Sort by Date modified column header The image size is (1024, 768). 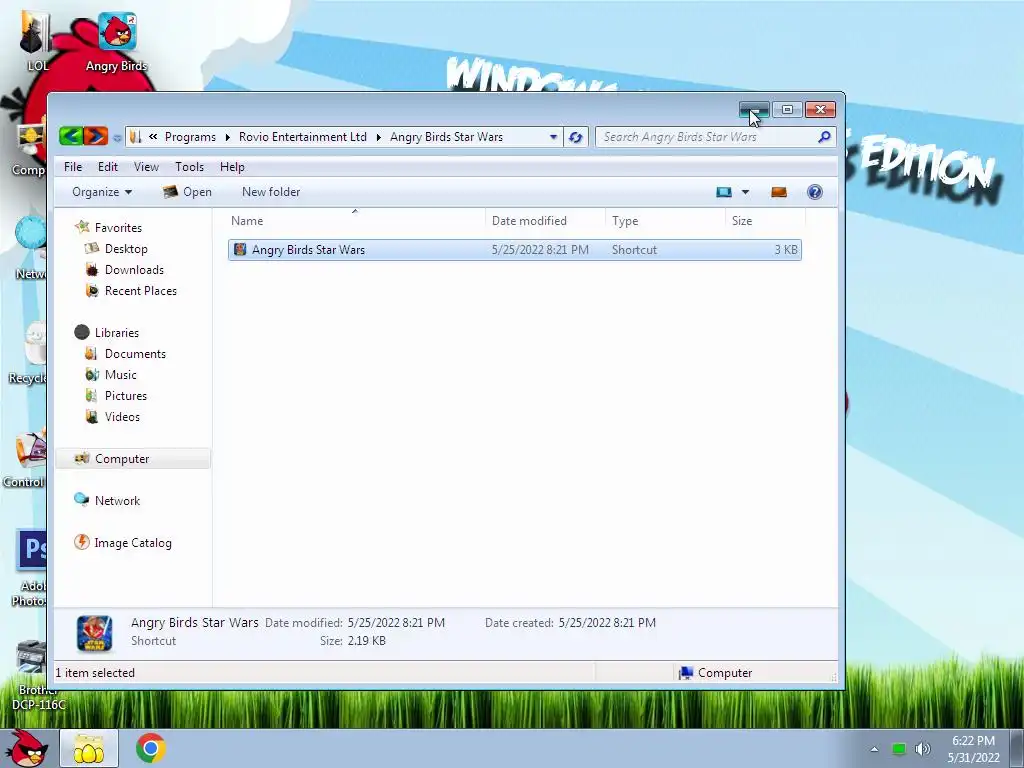click(545, 221)
